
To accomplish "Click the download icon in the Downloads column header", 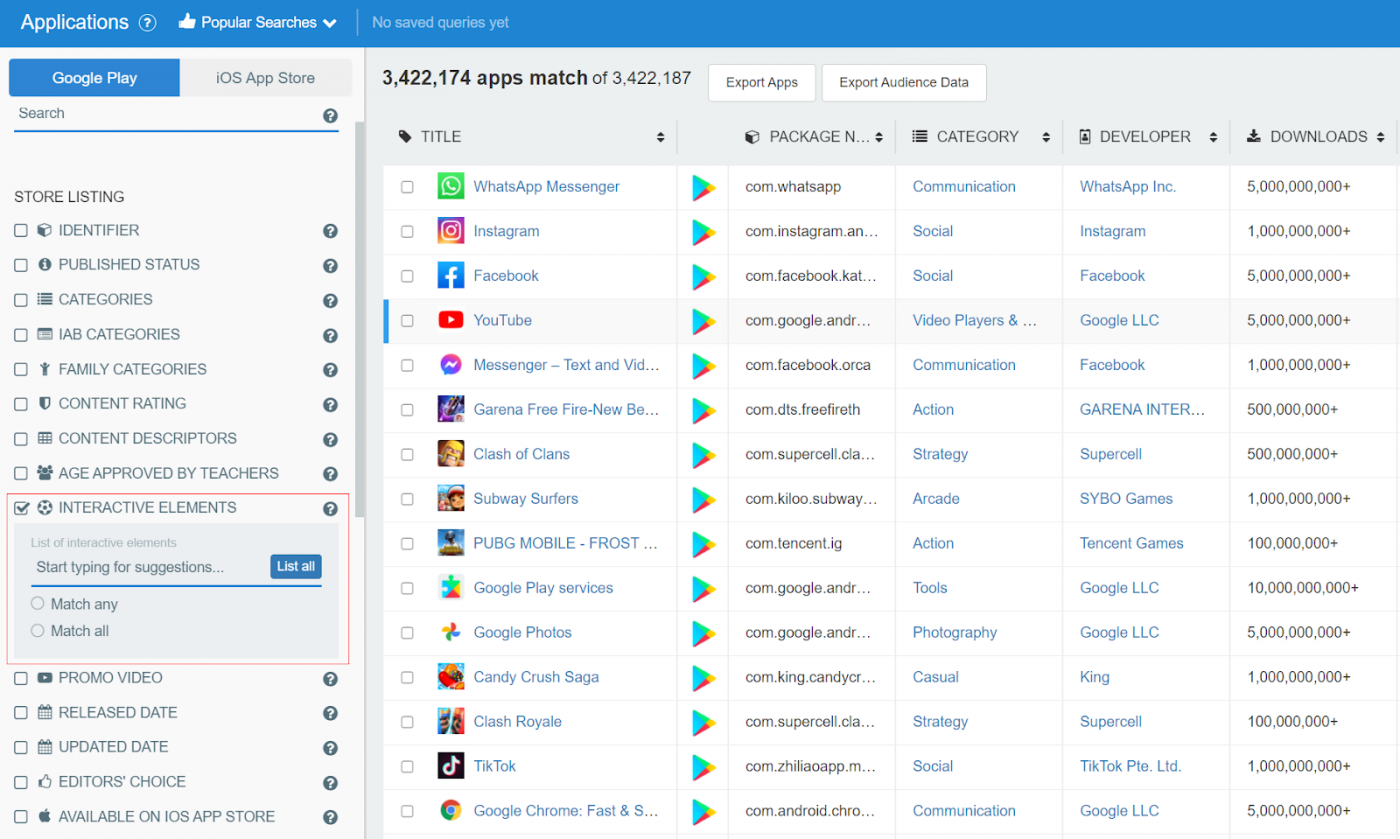I will (1253, 136).
